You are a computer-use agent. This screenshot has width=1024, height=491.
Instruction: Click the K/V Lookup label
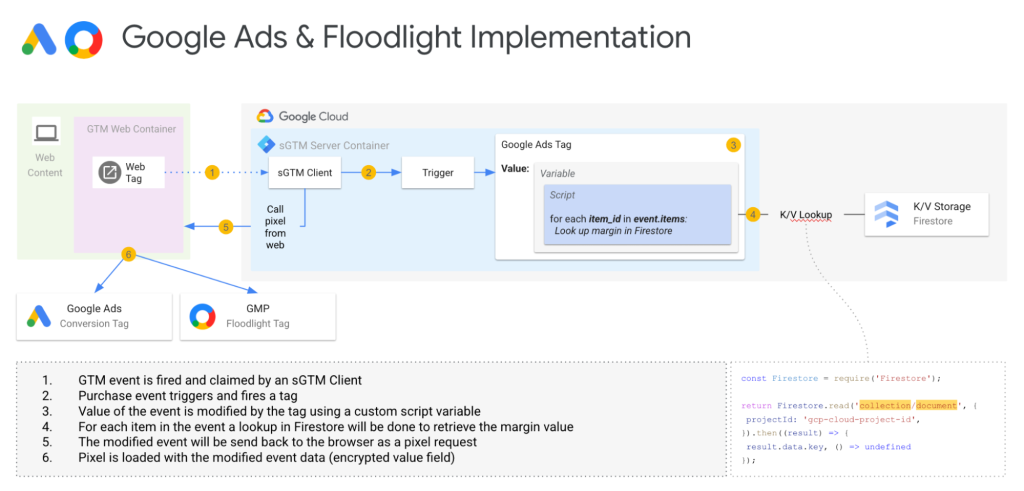(806, 214)
